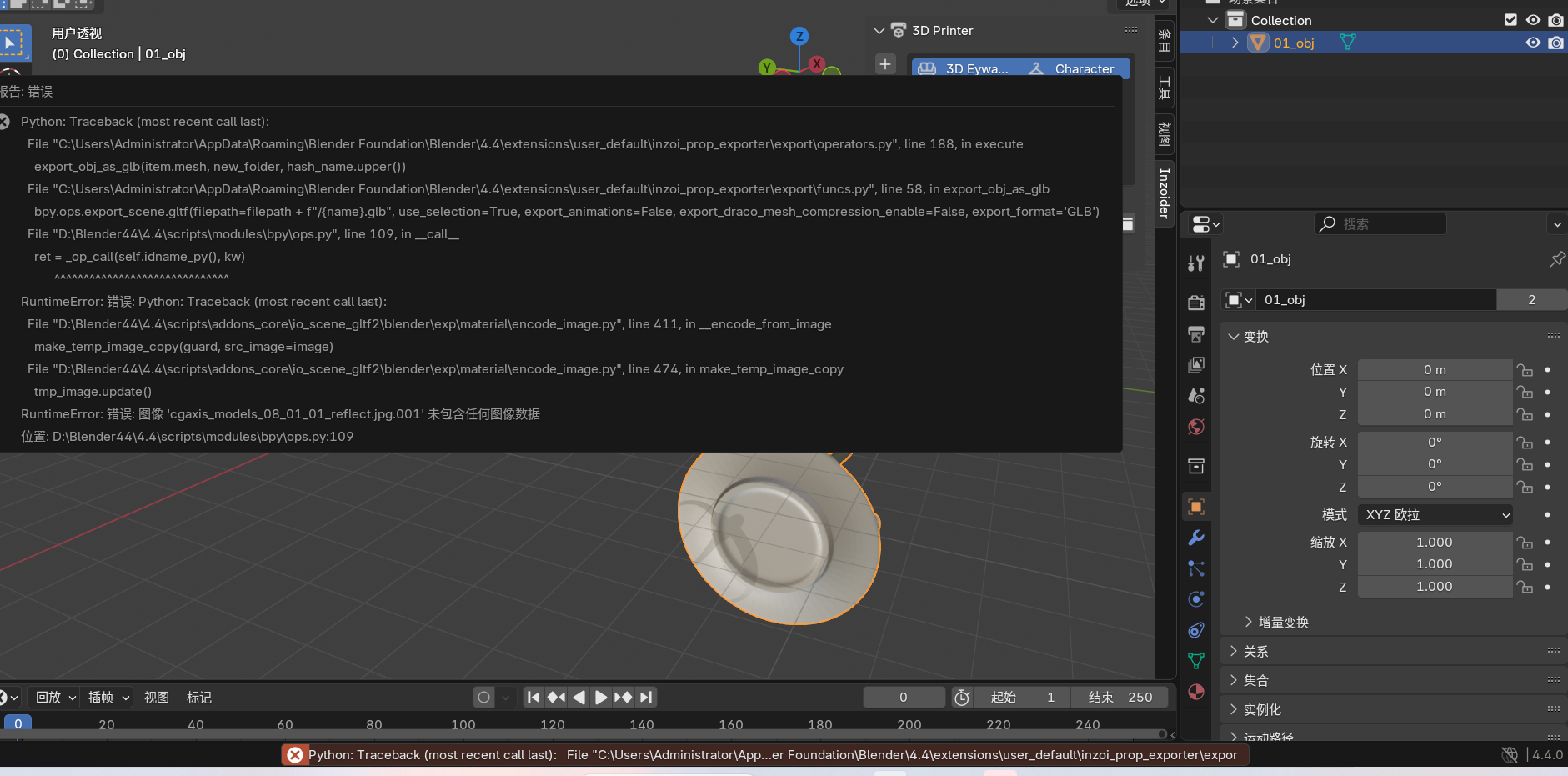Open the Object properties tab
The image size is (1568, 776).
coord(1196,507)
